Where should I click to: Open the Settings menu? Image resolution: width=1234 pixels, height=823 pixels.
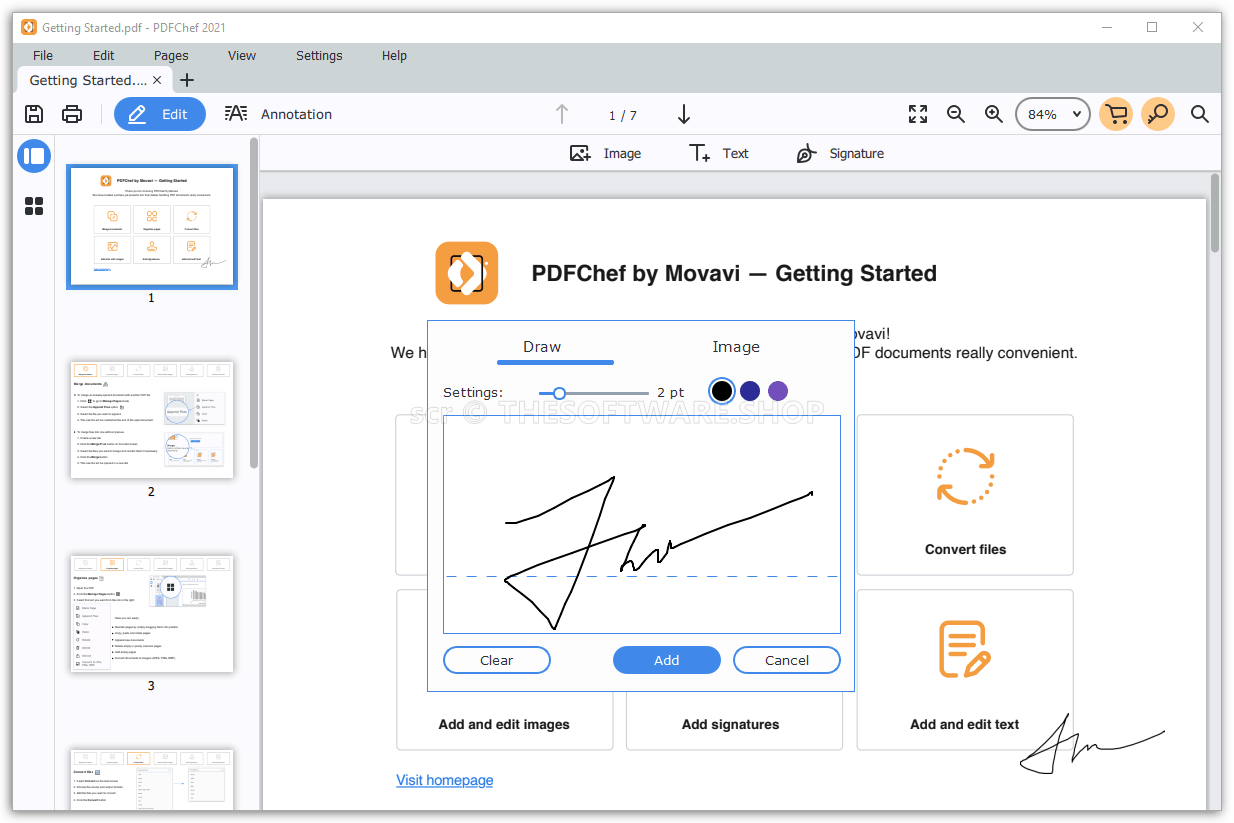319,55
